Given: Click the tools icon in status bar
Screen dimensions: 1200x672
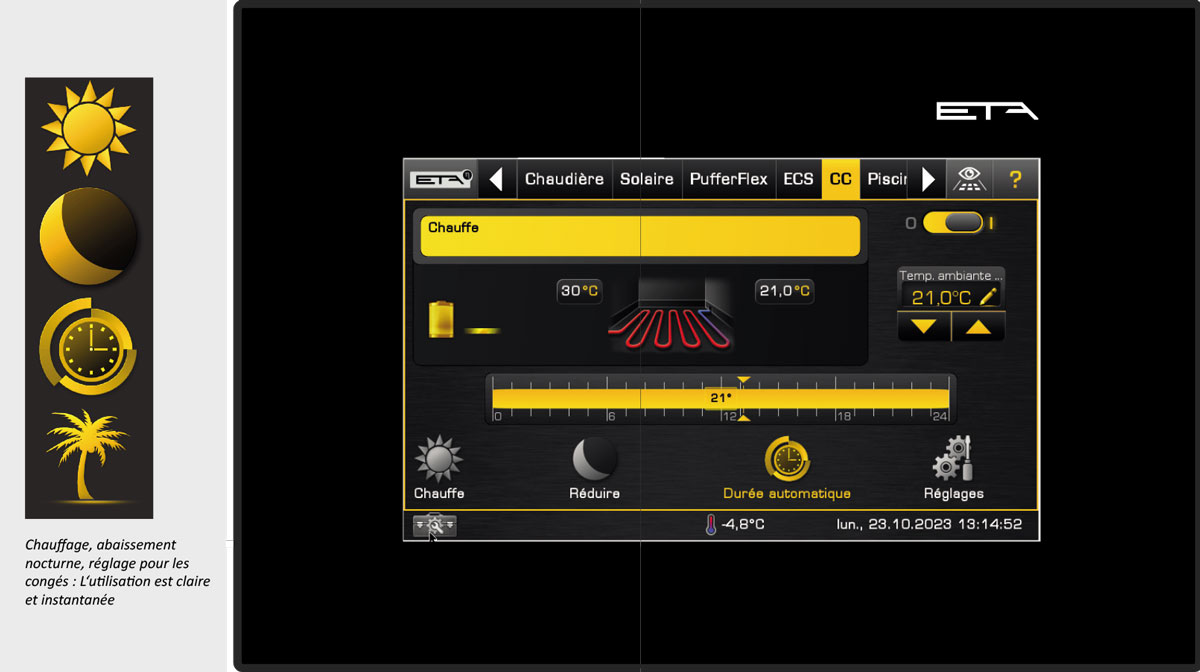Looking at the screenshot, I should click(434, 524).
